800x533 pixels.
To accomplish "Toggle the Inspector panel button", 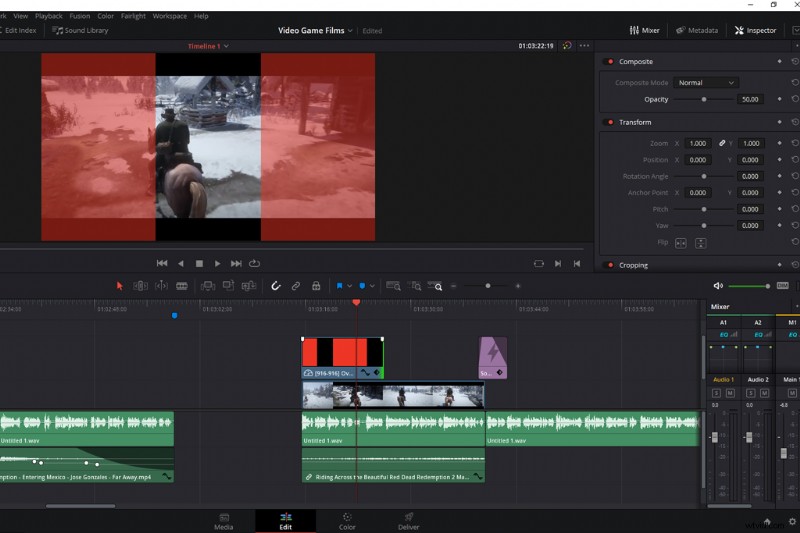I will [756, 31].
